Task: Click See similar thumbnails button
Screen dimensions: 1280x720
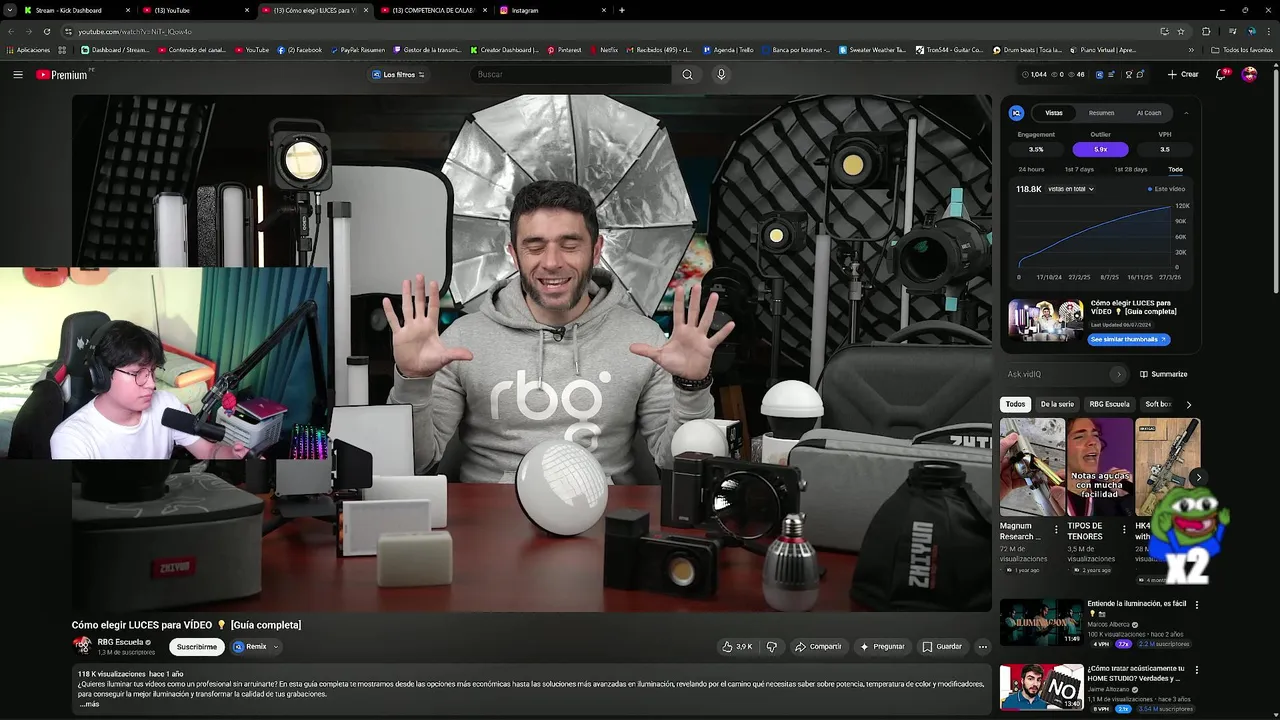Action: click(1128, 339)
